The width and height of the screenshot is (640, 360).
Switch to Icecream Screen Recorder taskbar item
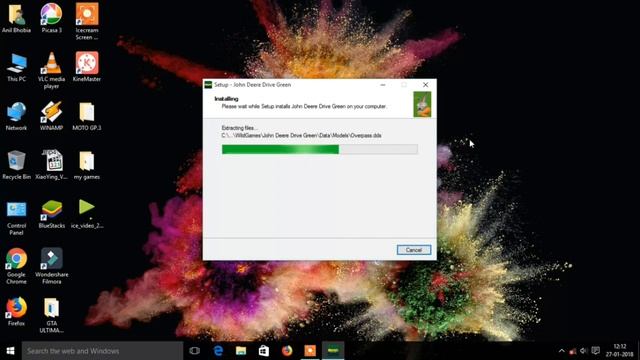[x=310, y=351]
